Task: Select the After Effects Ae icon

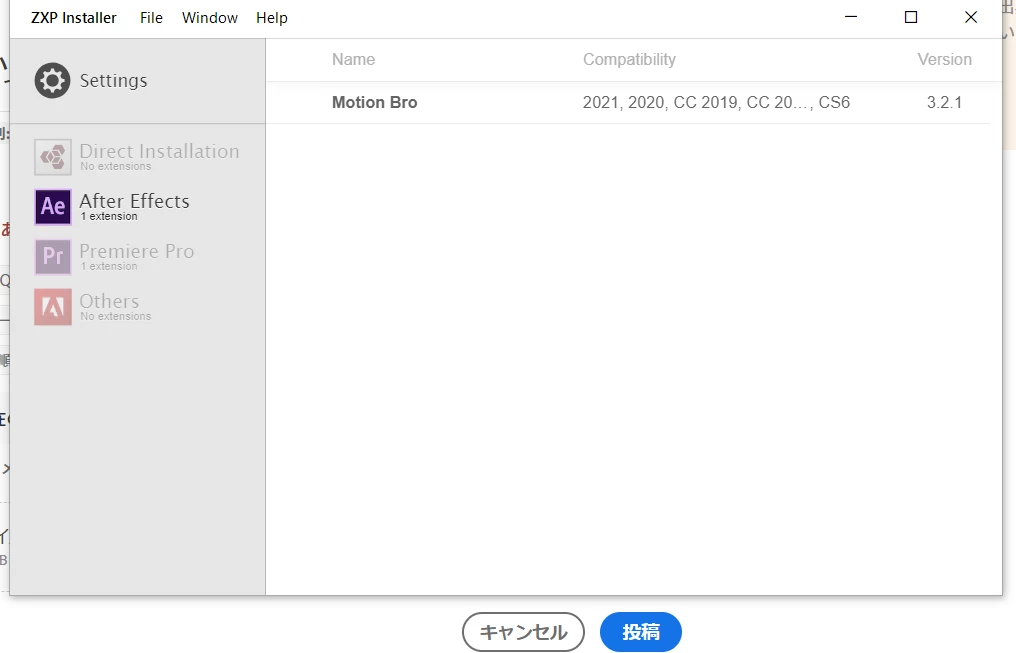Action: coord(52,207)
